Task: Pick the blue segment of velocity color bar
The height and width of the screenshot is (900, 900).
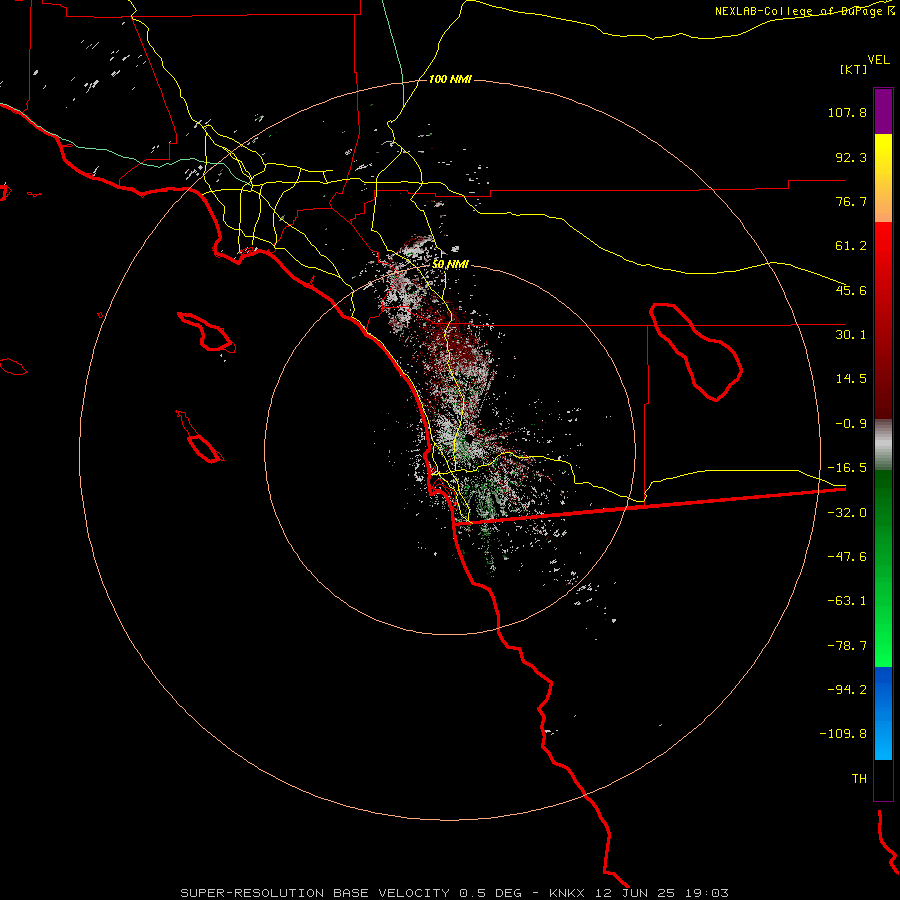Action: point(883,713)
